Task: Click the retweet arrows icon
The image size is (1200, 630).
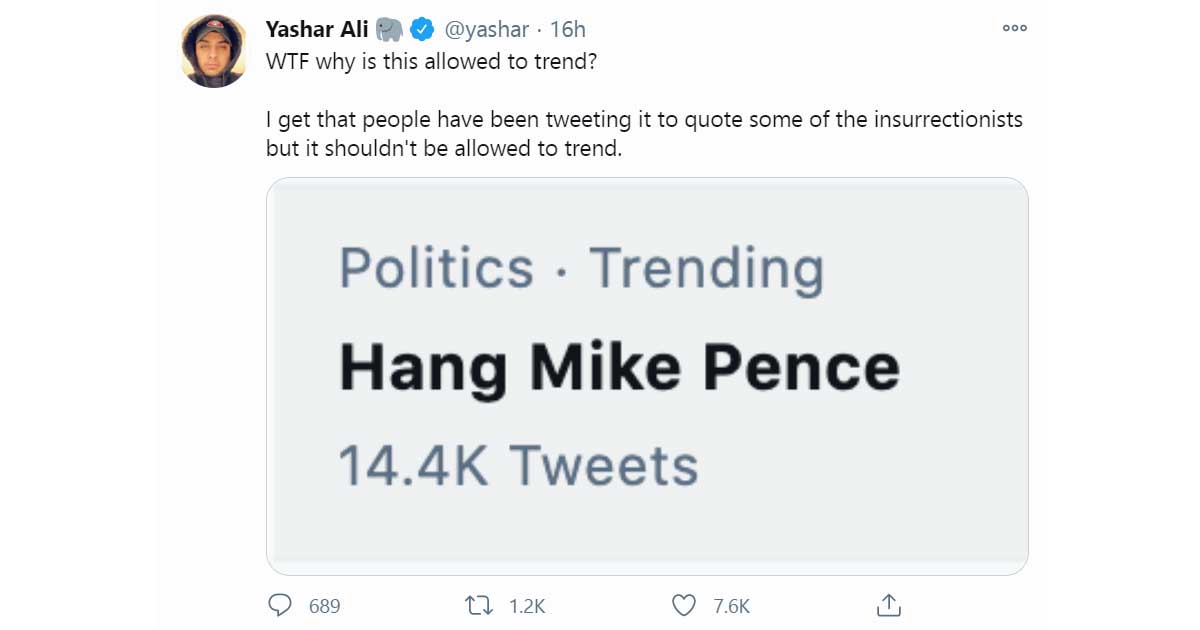Action: (481, 605)
